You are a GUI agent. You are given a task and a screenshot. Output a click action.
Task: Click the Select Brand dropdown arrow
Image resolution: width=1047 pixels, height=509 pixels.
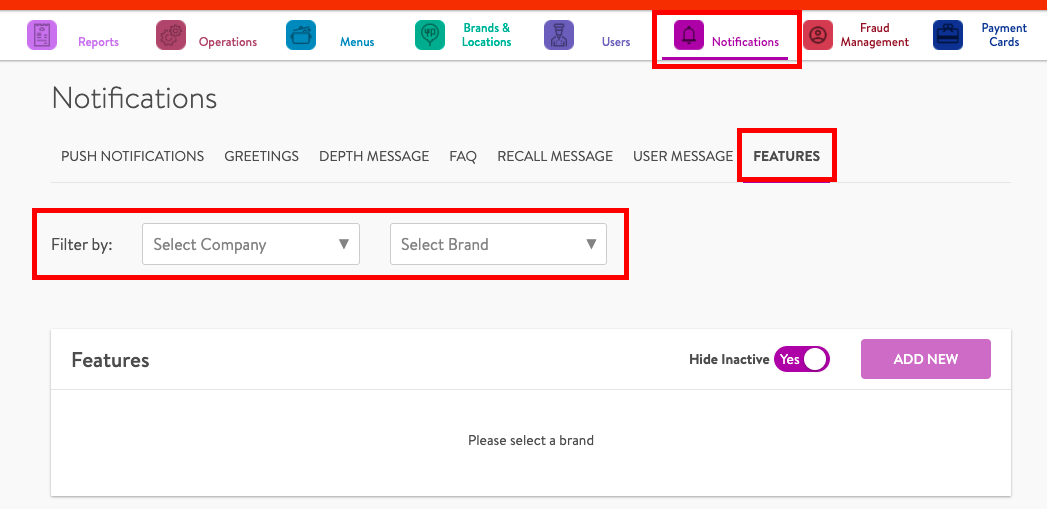(x=591, y=244)
